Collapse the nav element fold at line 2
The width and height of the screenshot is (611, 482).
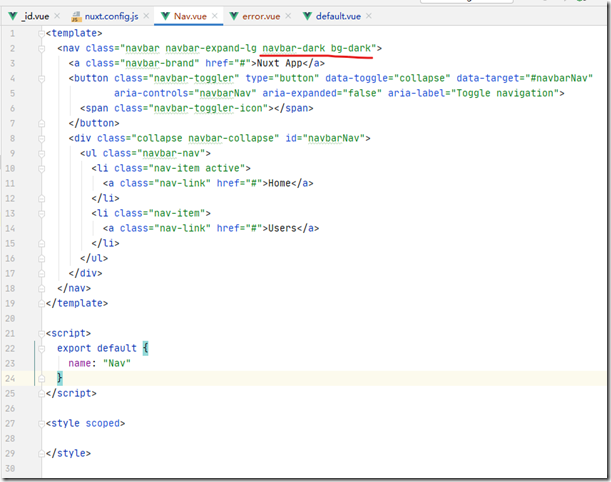pos(41,49)
